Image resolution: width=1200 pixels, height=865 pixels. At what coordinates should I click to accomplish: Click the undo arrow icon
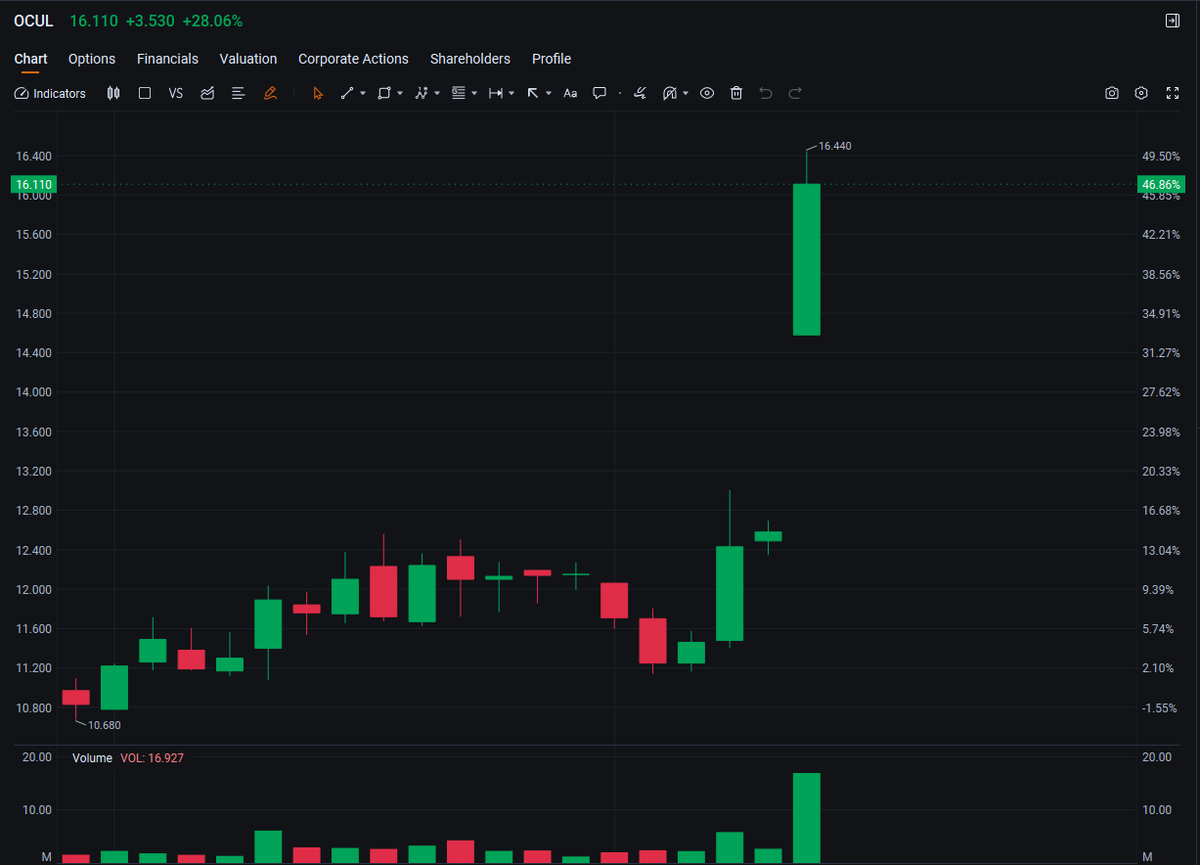click(765, 93)
